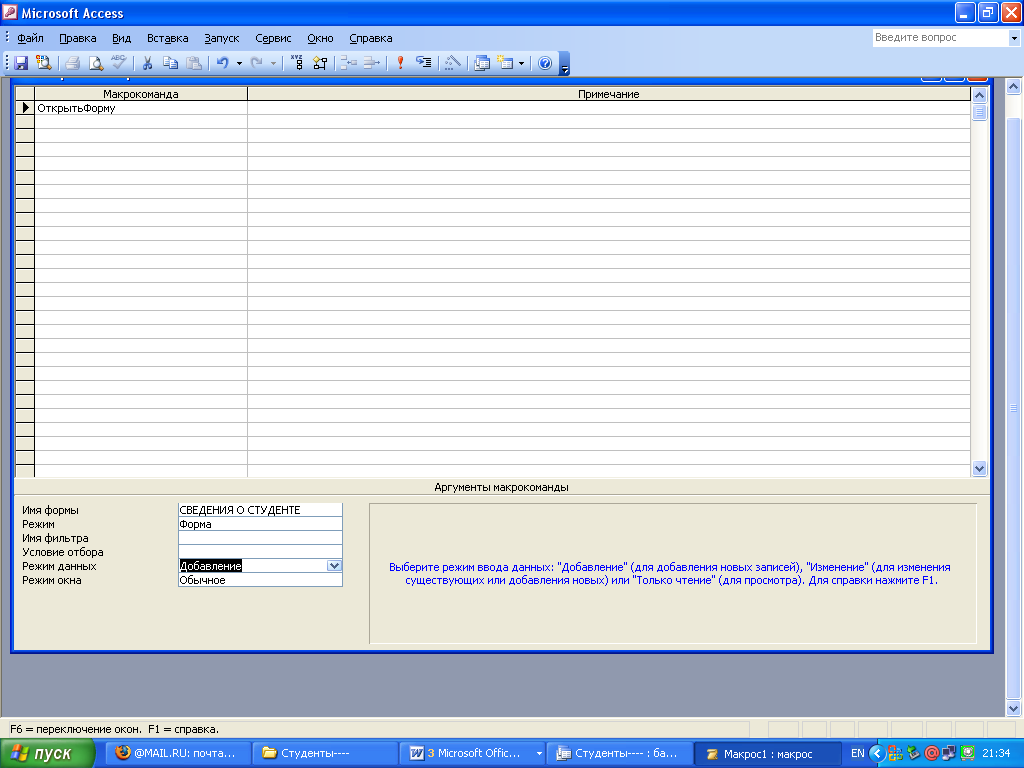Open the New Object dropdown arrow

[521, 63]
